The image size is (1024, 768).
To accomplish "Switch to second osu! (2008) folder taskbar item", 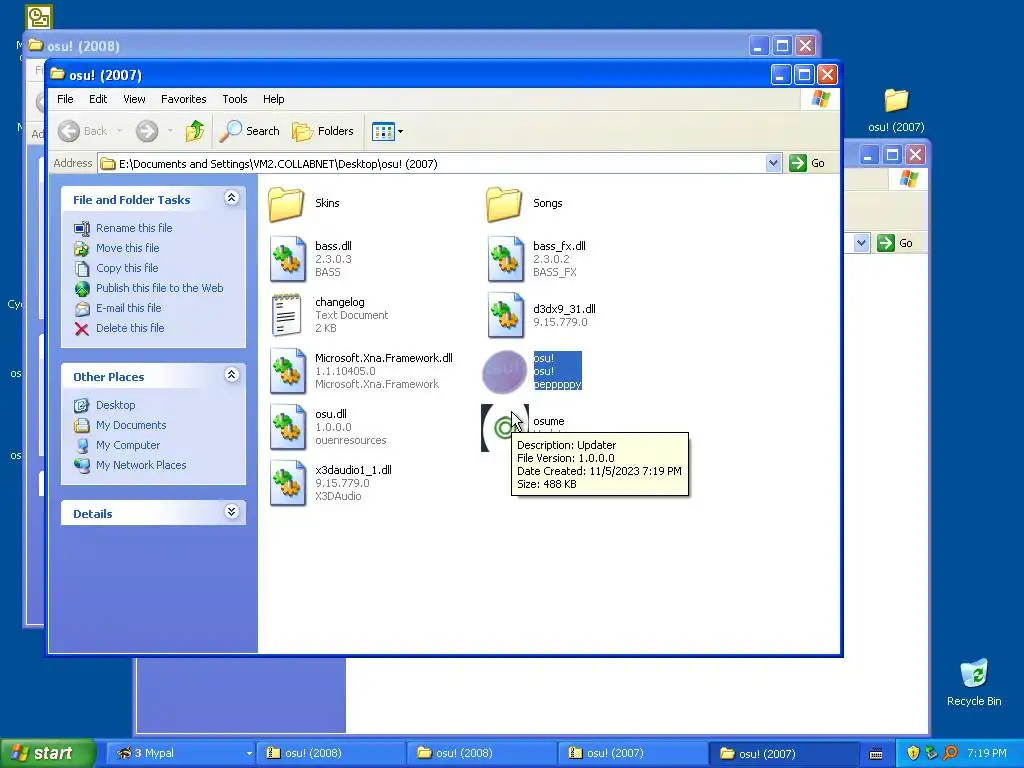I will (482, 753).
